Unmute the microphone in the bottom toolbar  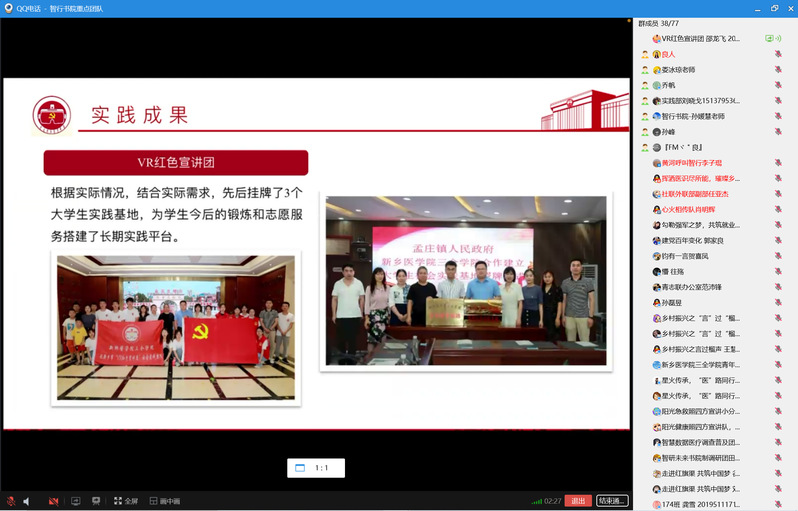click(x=10, y=501)
